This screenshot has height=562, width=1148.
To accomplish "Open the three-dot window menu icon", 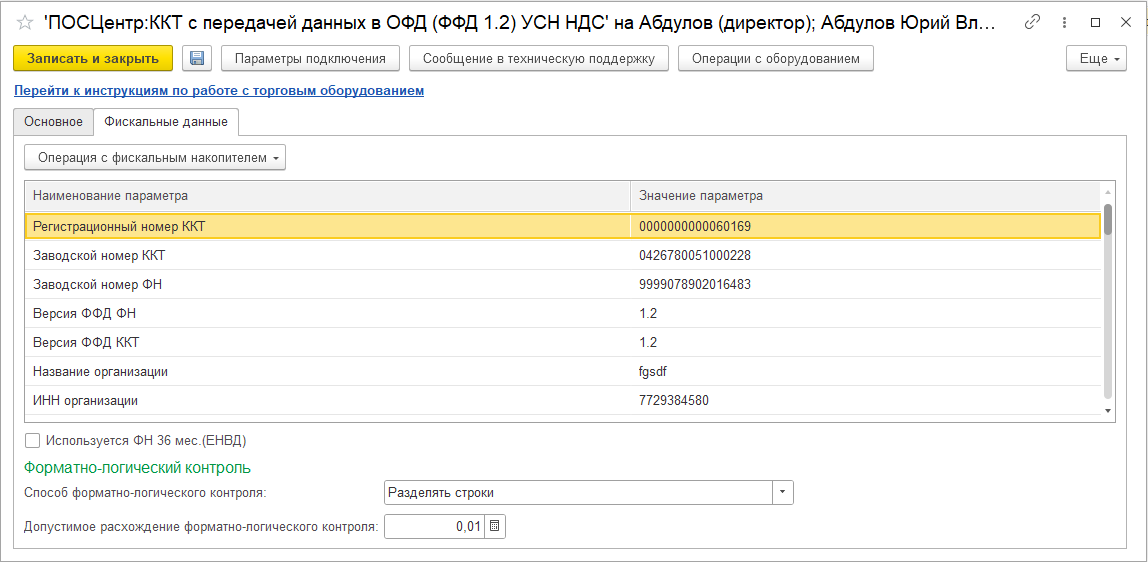I will tap(1064, 22).
